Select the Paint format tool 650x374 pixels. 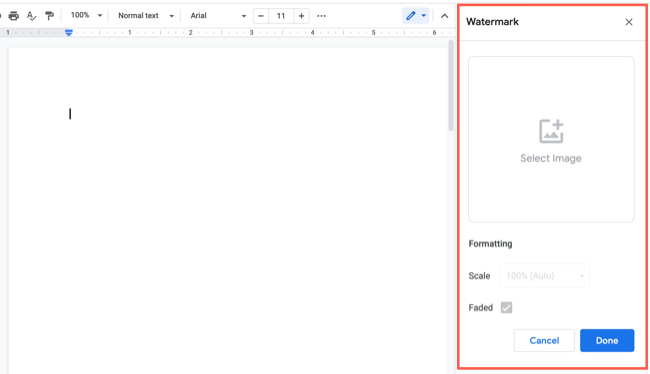coord(49,16)
